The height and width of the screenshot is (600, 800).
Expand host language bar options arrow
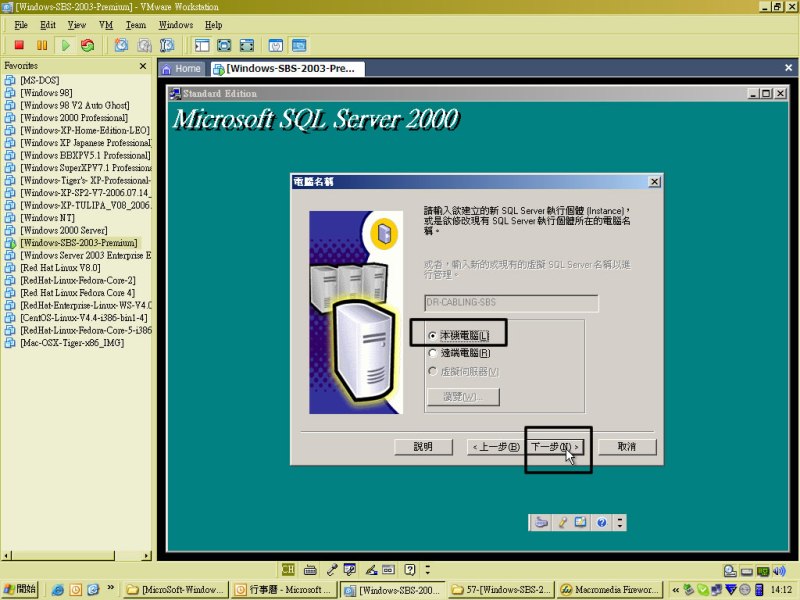(428, 569)
